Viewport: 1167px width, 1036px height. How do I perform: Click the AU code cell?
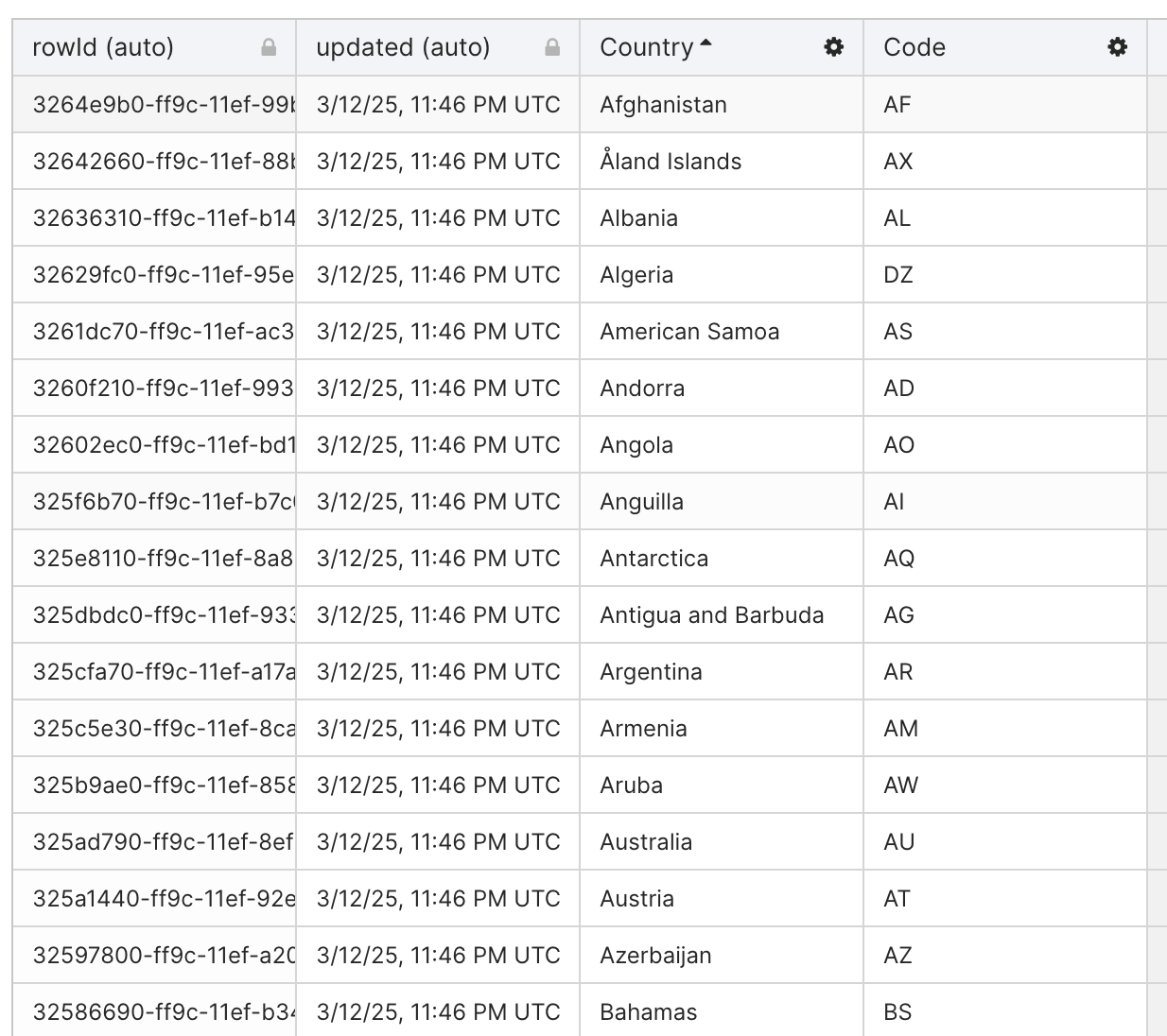898,842
